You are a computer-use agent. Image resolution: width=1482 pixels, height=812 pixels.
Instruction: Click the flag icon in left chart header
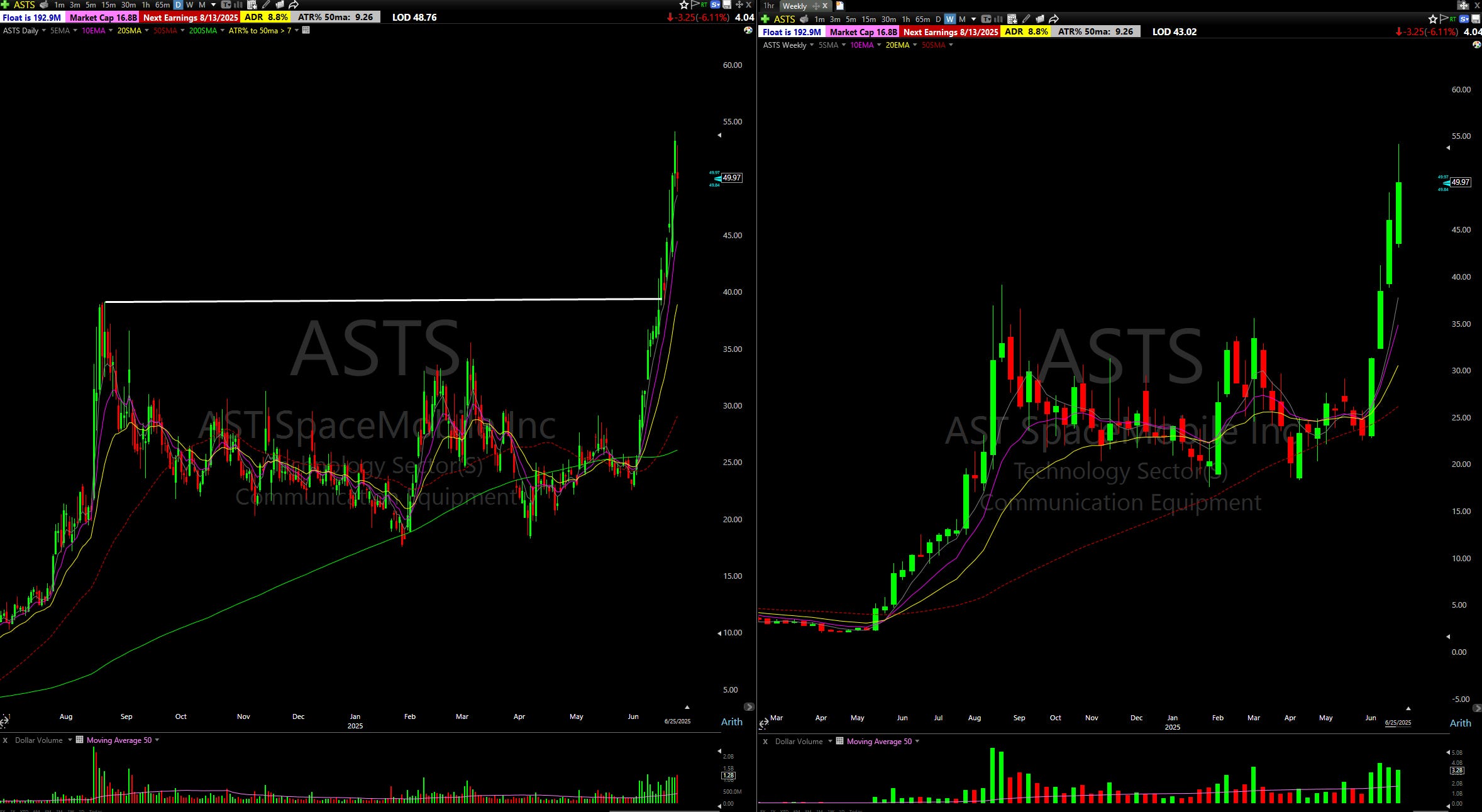coord(695,5)
